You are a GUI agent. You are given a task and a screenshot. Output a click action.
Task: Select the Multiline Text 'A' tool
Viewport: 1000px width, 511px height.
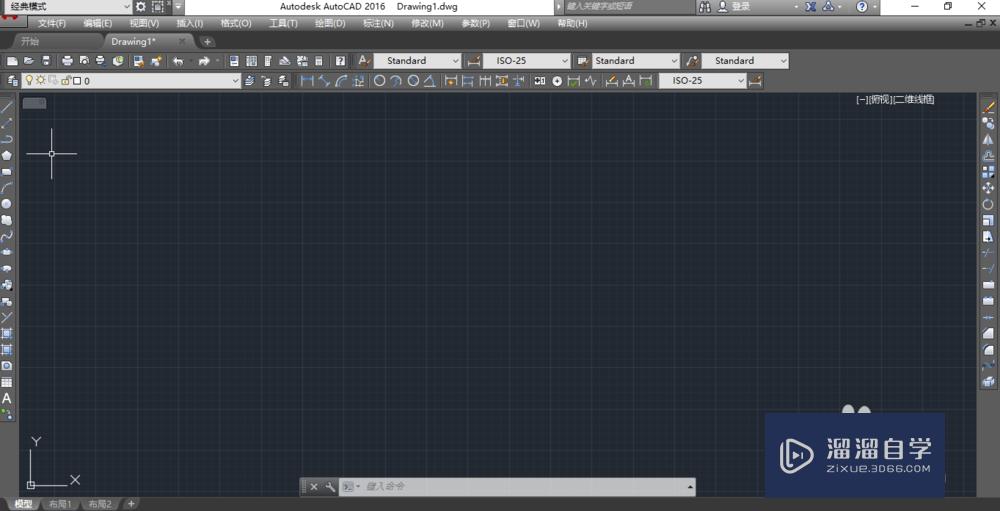pos(7,398)
